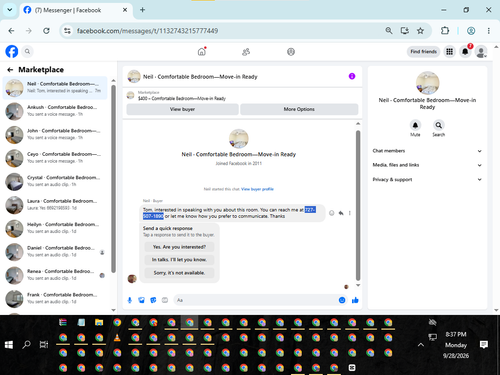The width and height of the screenshot is (500, 375).
Task: Bookmark this page with the star icon
Action: 420,31
